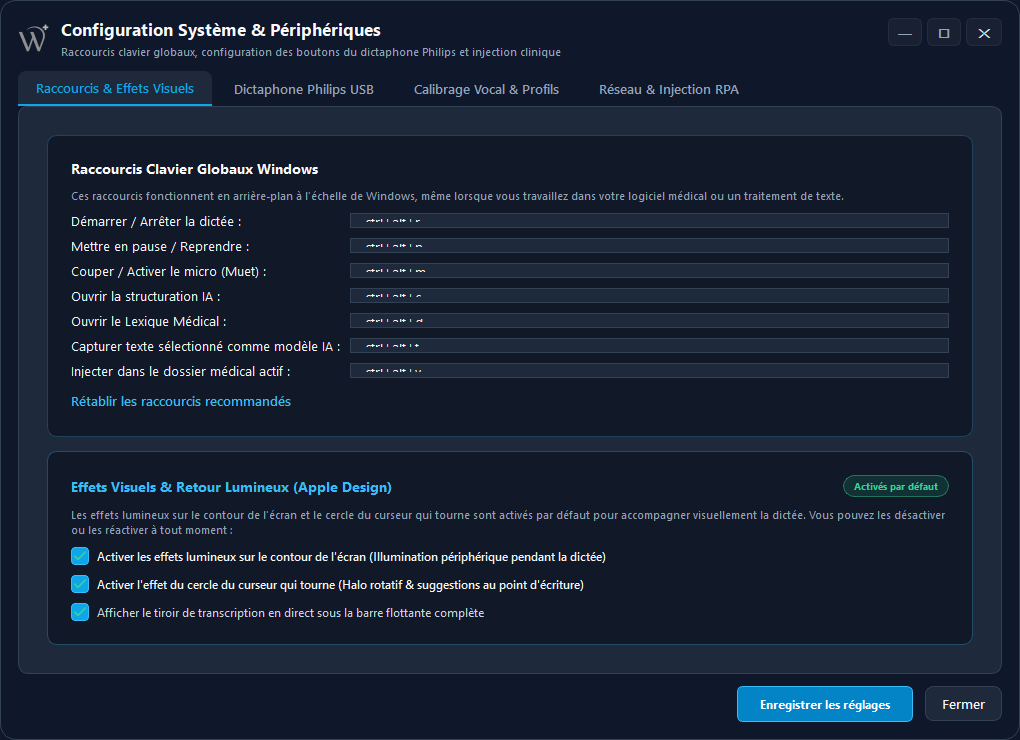Click the Ouvrir le Lexique Médical label

pos(149,321)
